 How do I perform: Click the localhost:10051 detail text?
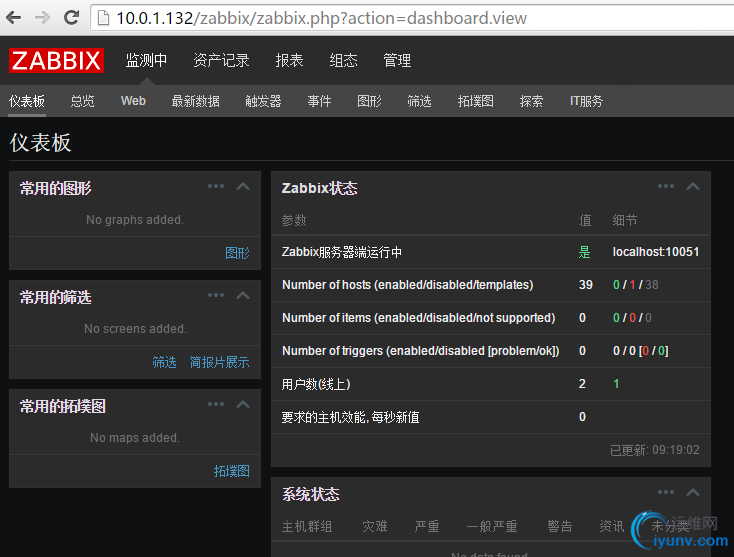[656, 252]
